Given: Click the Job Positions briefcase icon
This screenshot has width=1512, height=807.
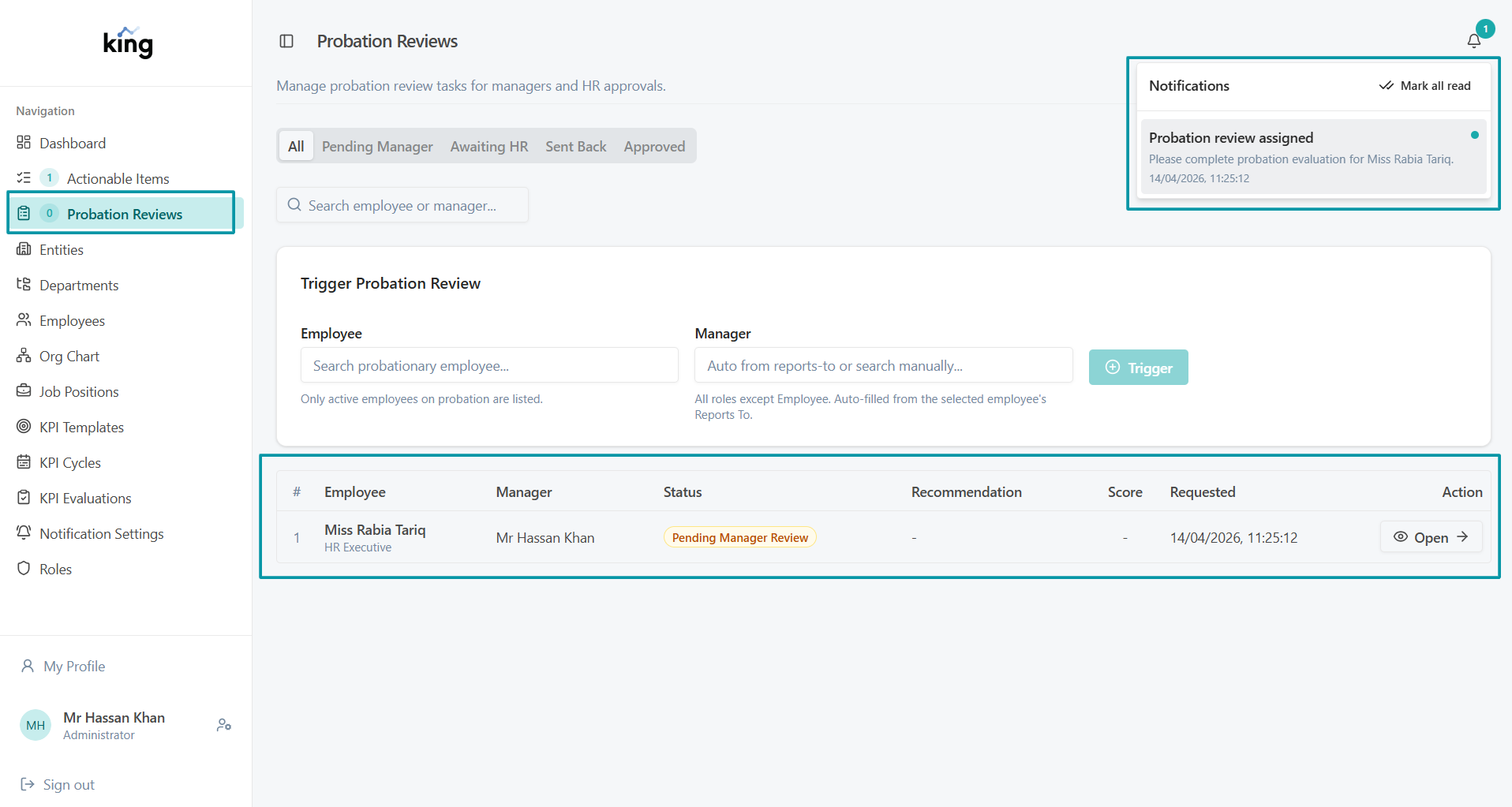Looking at the screenshot, I should (x=24, y=391).
